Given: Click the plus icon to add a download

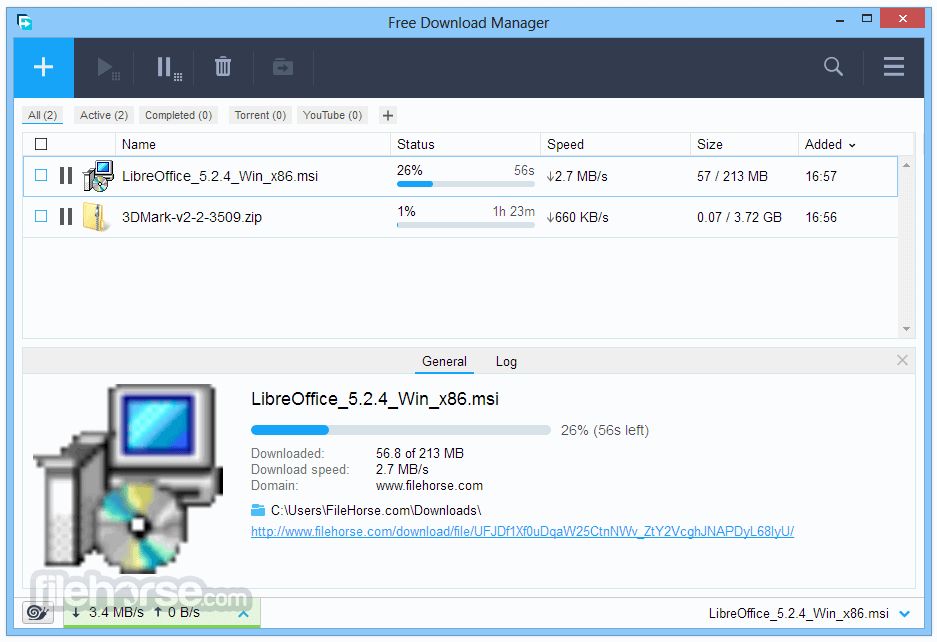Looking at the screenshot, I should click(x=44, y=67).
